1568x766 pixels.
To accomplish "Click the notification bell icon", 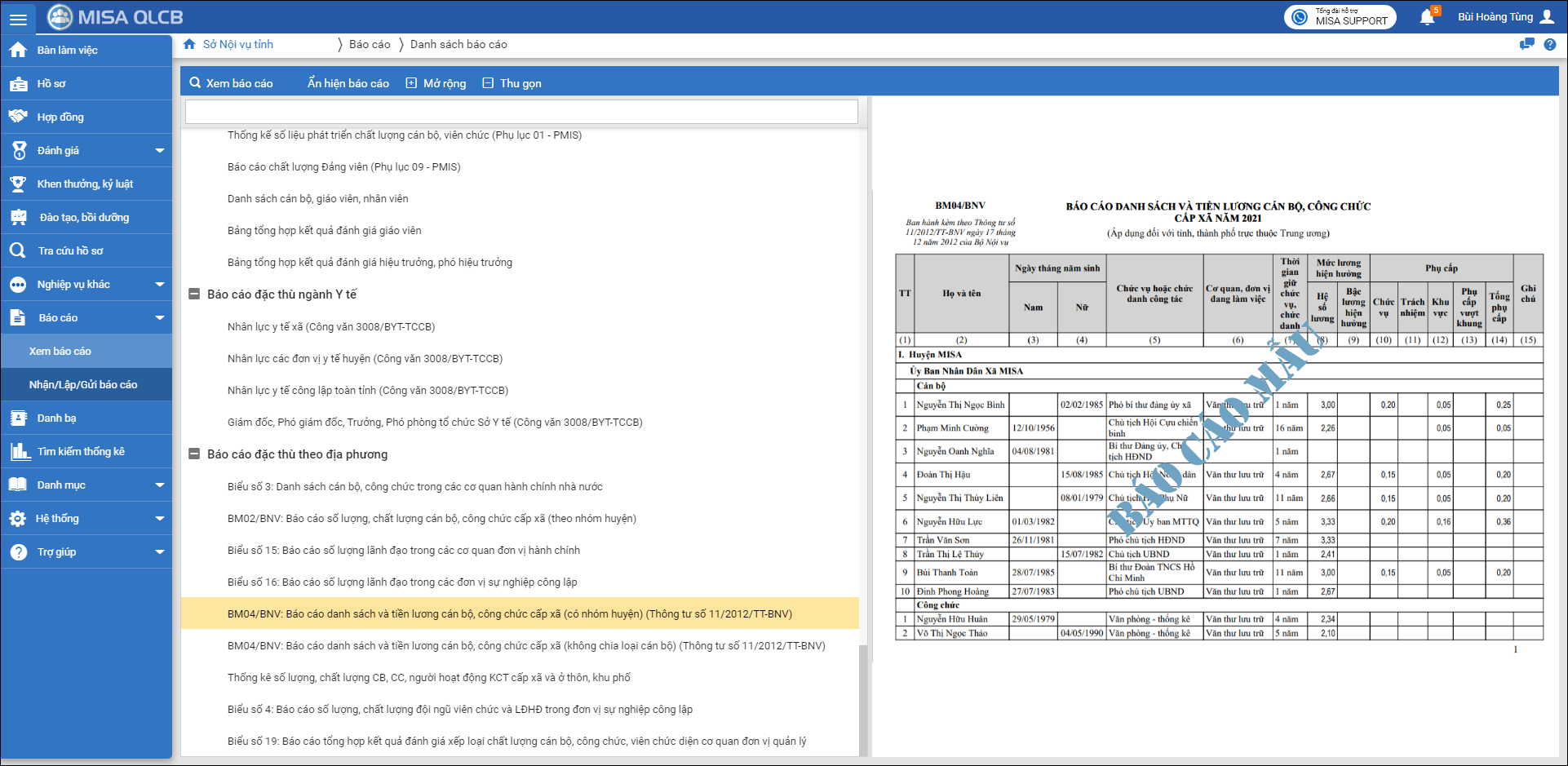I will click(1427, 17).
